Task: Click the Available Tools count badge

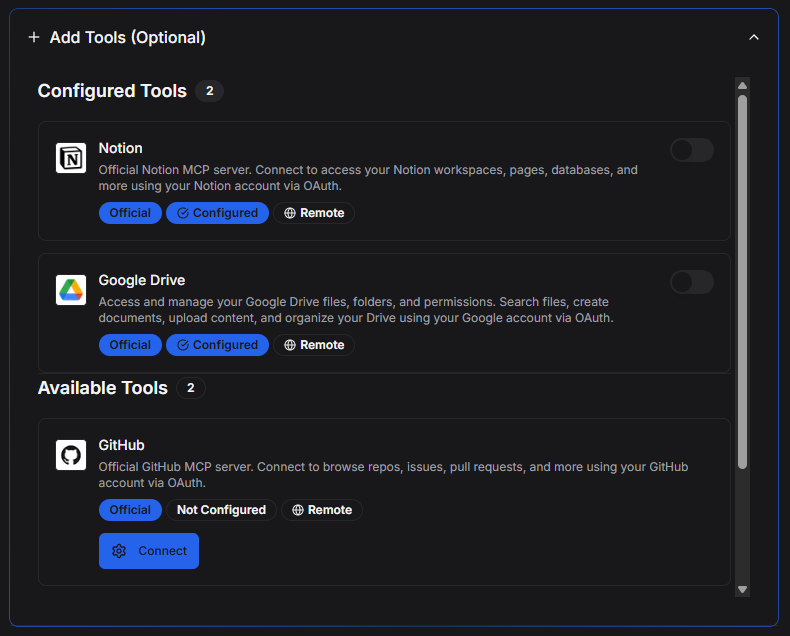Action: pos(190,388)
